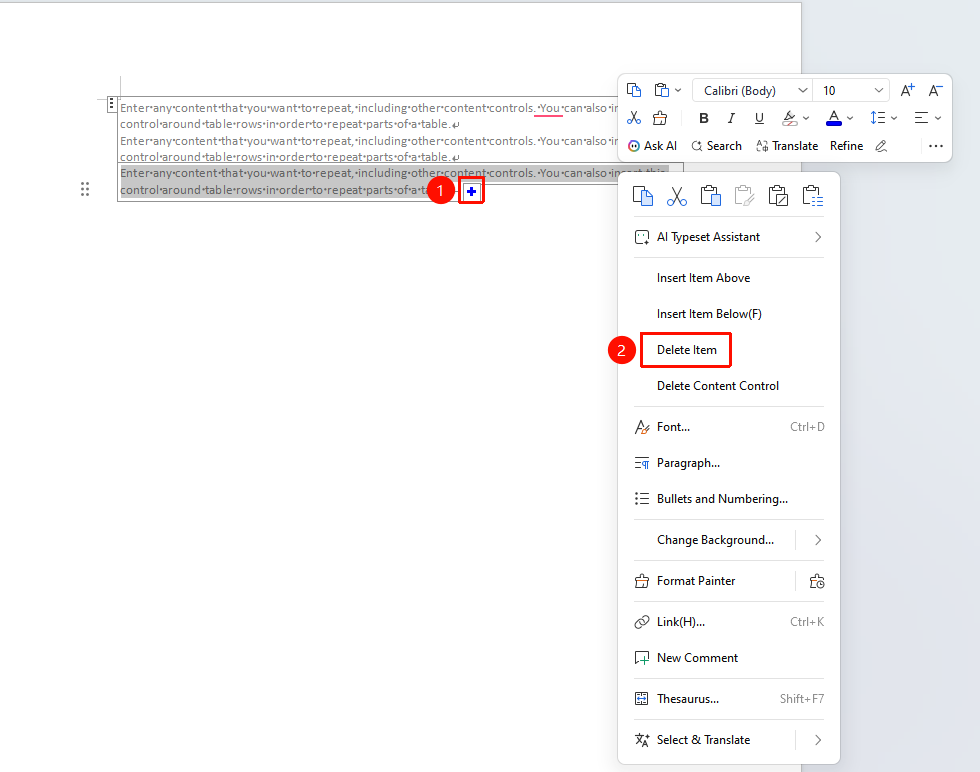Click the Ask AI button
The width and height of the screenshot is (980, 772).
point(652,146)
